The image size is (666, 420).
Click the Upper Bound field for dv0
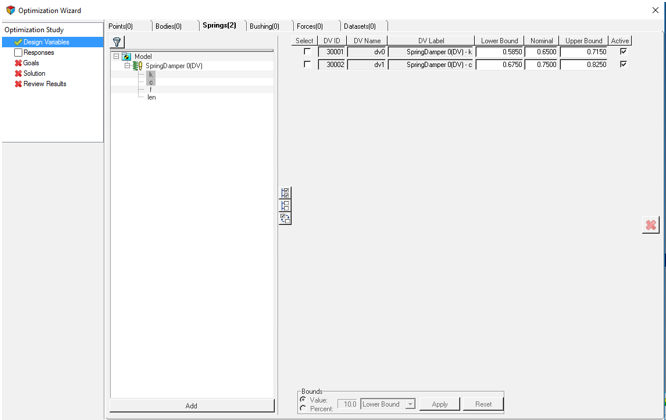583,52
